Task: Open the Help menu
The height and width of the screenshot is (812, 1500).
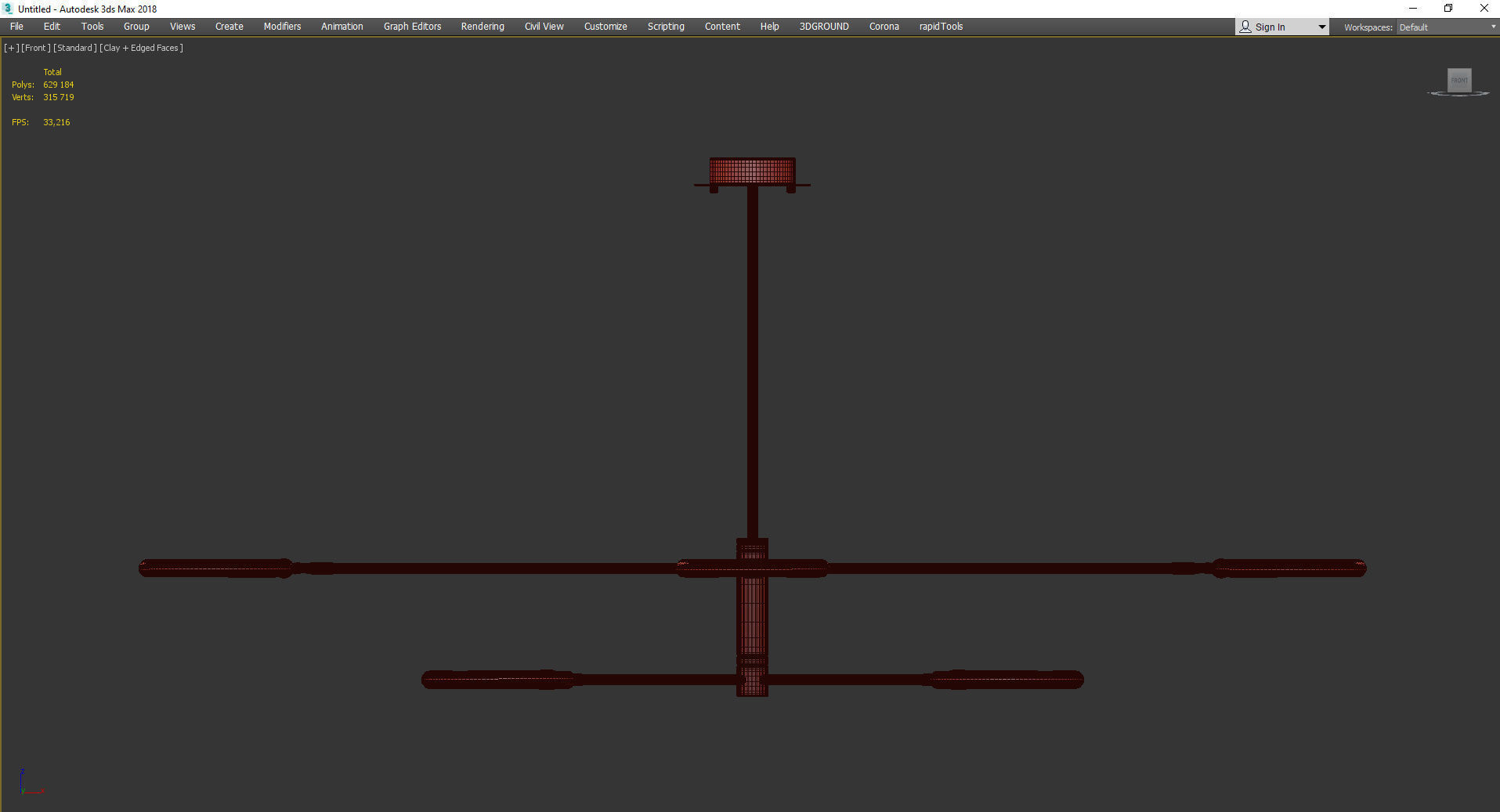Action: coord(769,27)
